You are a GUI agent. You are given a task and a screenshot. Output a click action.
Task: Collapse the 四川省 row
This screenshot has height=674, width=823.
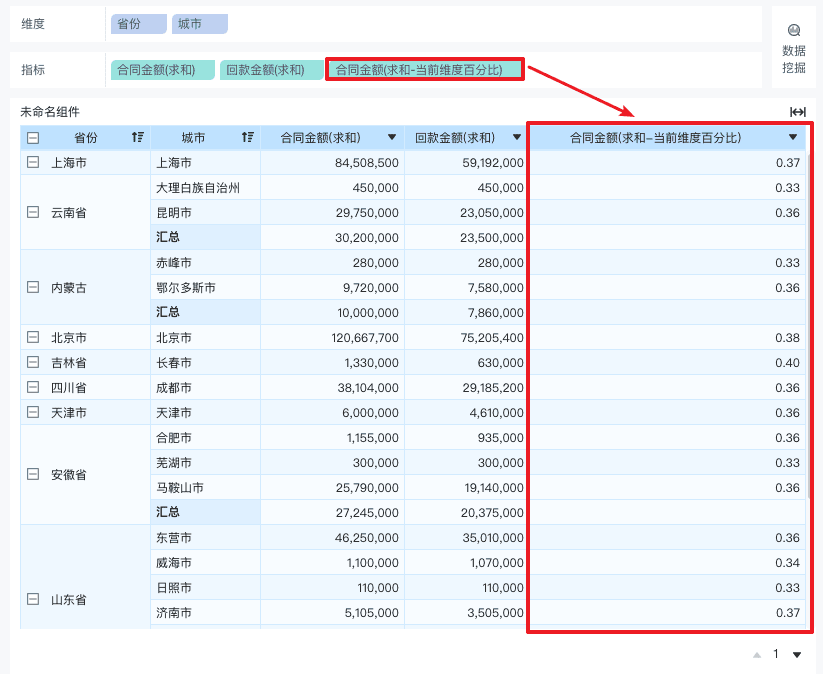click(33, 387)
